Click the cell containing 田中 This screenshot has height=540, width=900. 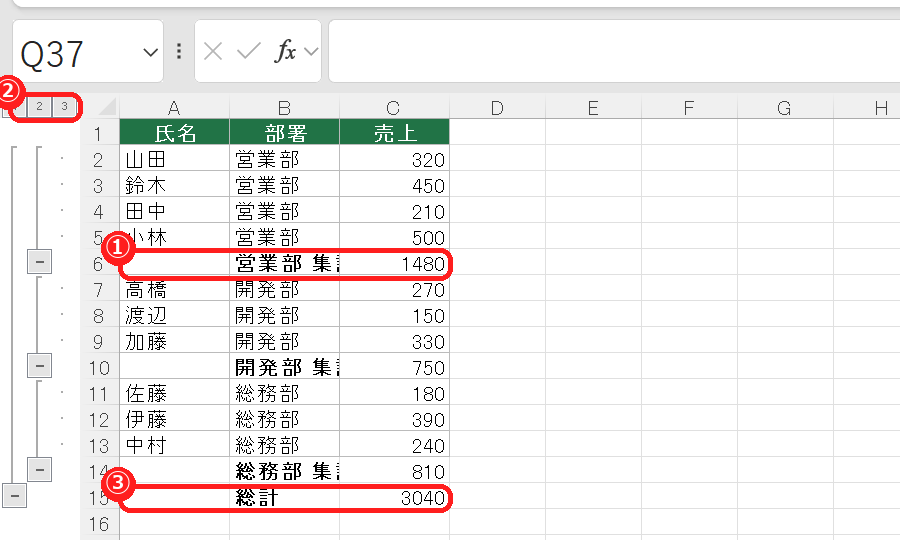click(174, 211)
